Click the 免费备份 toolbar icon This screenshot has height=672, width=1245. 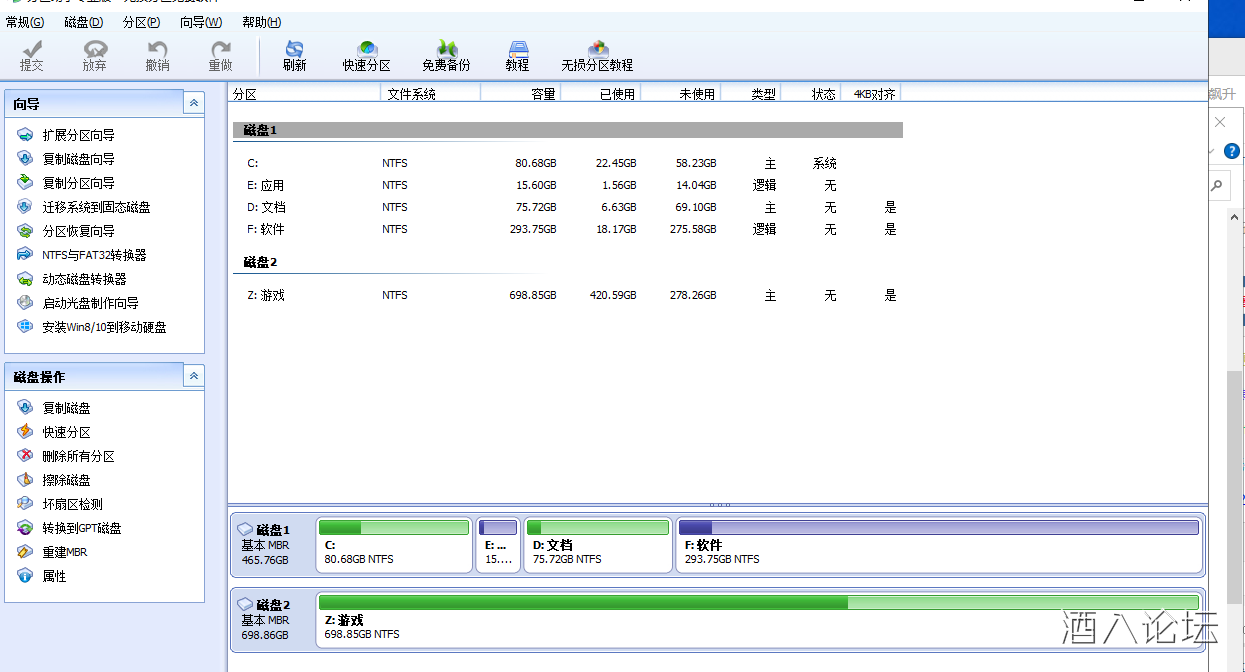point(446,56)
